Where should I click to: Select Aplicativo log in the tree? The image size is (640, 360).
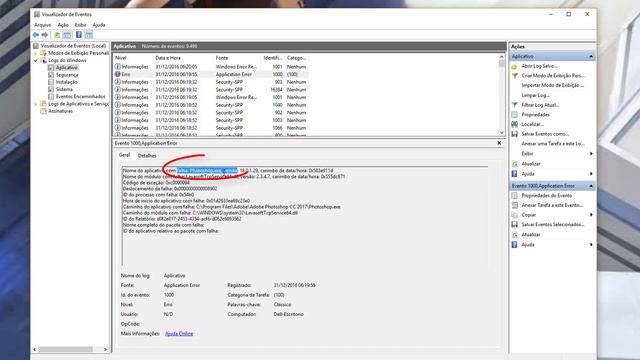(x=67, y=68)
